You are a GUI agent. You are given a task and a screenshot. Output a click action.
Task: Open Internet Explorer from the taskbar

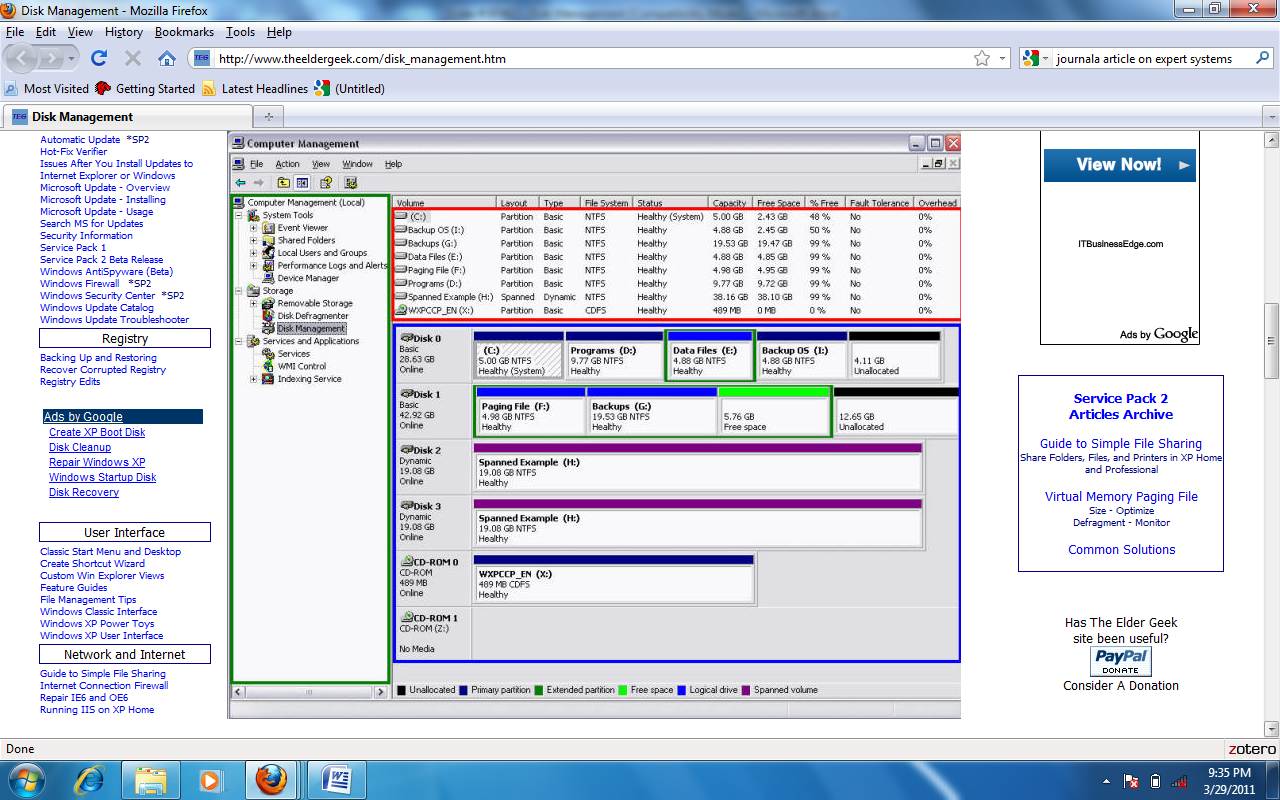click(x=90, y=778)
